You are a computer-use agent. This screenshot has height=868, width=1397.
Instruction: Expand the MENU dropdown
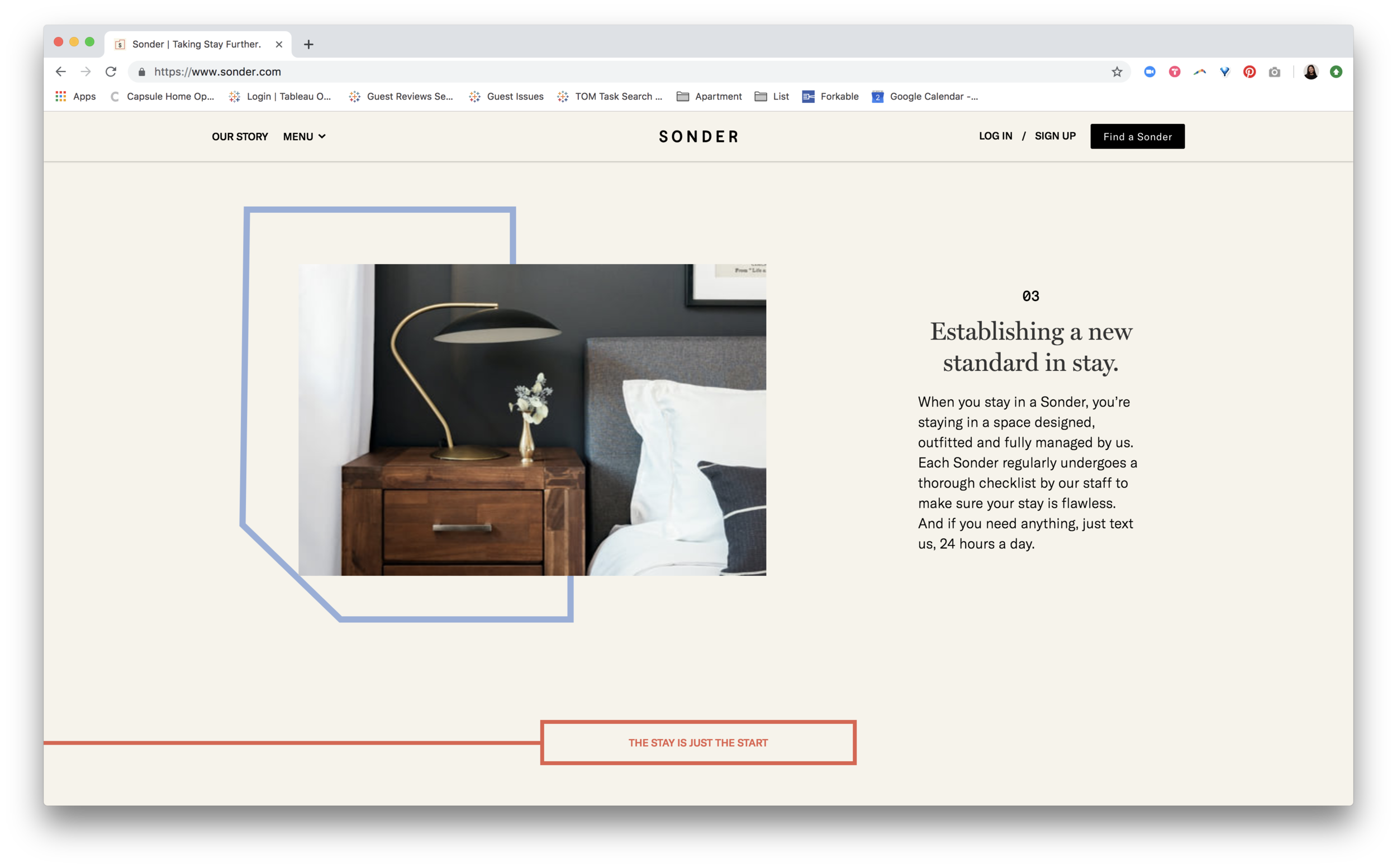click(x=305, y=137)
